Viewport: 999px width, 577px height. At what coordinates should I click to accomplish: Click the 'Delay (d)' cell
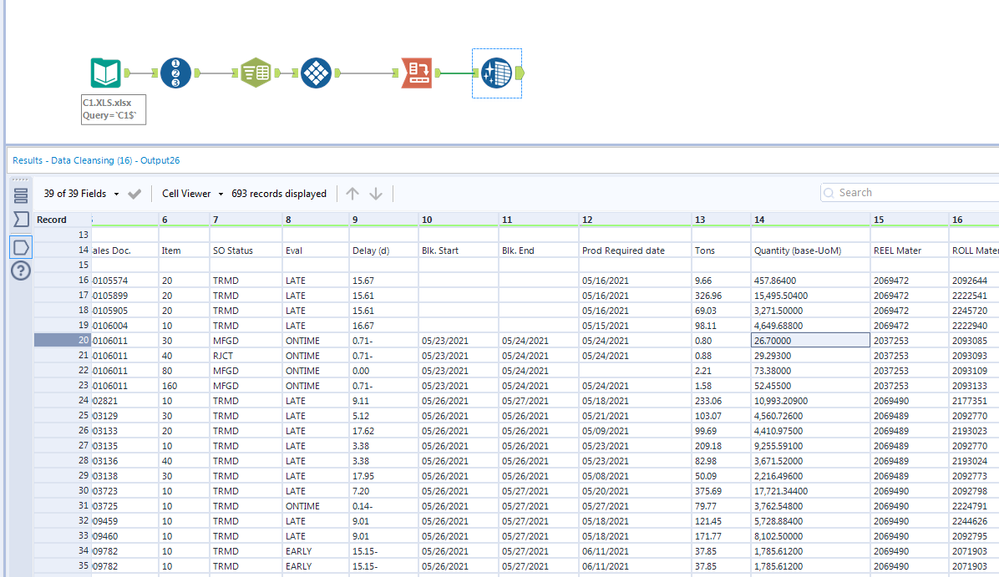(384, 251)
